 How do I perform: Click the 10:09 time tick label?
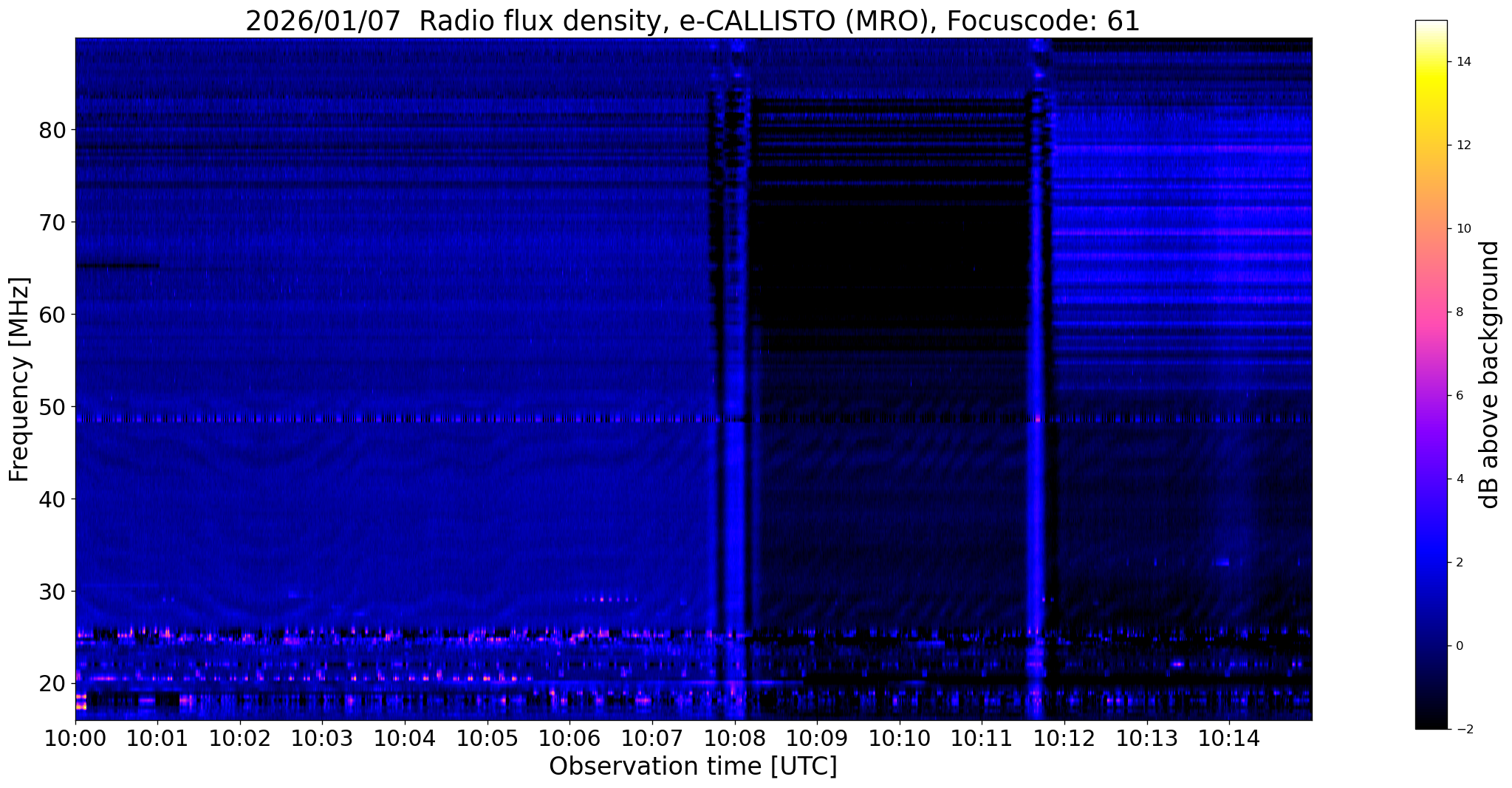[817, 738]
